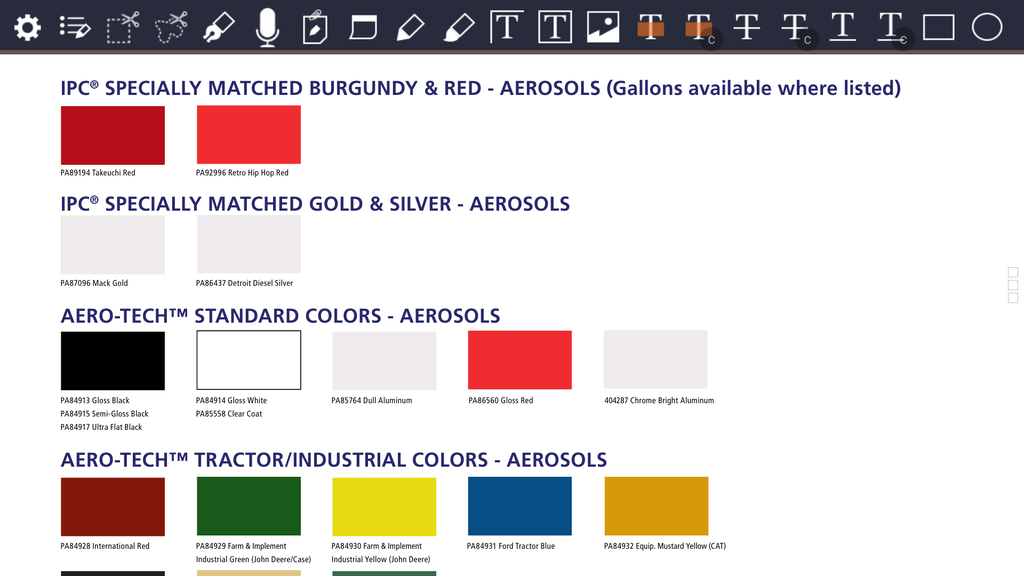Viewport: 1024px width, 576px height.
Task: Select the sticky note tool
Action: (x=363, y=27)
